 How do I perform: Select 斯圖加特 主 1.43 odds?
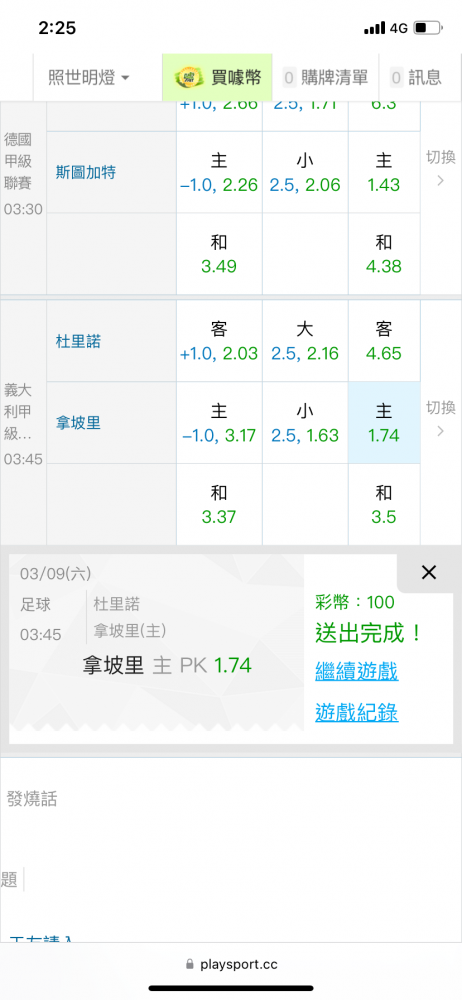pos(384,172)
